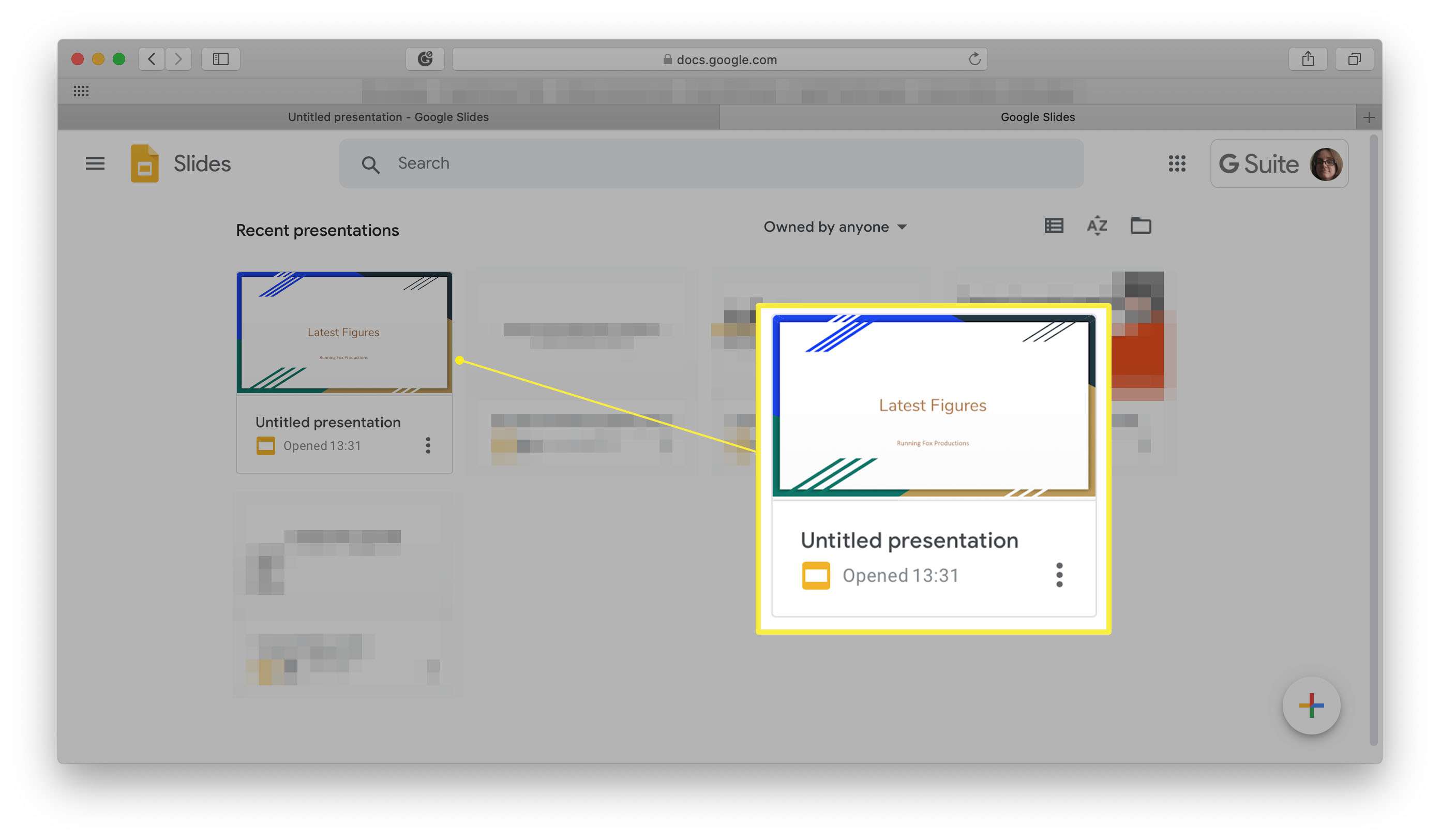Open the Google apps grid menu
Viewport: 1440px width, 840px height.
pos(1177,162)
